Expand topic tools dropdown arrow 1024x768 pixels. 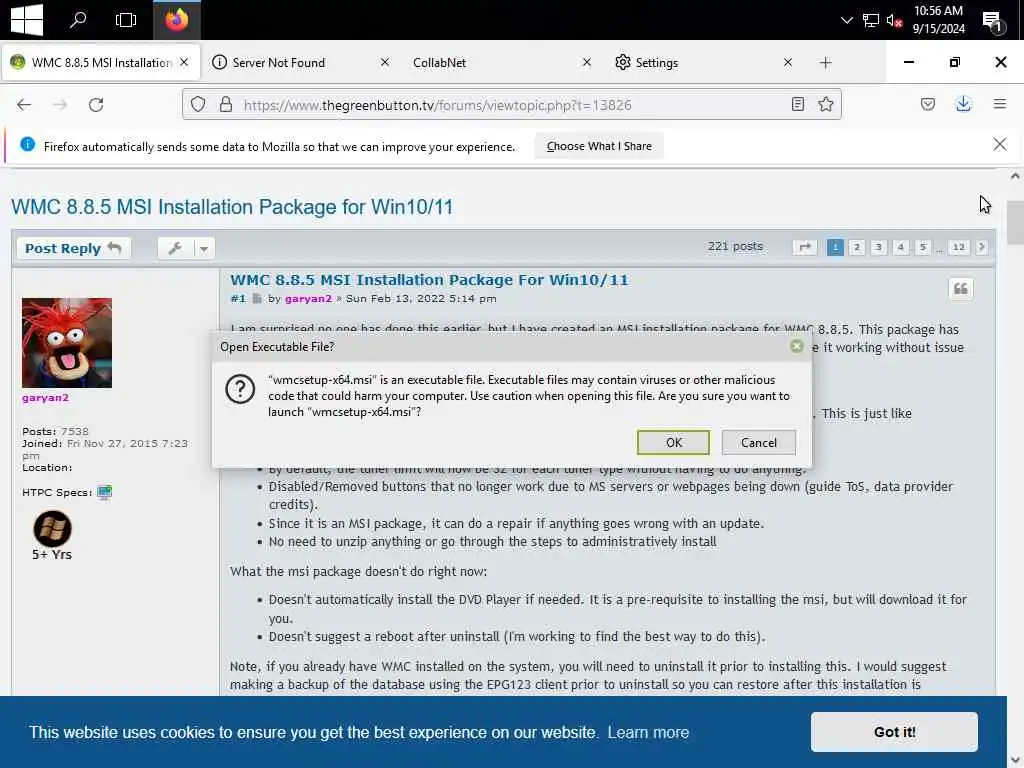tap(204, 248)
